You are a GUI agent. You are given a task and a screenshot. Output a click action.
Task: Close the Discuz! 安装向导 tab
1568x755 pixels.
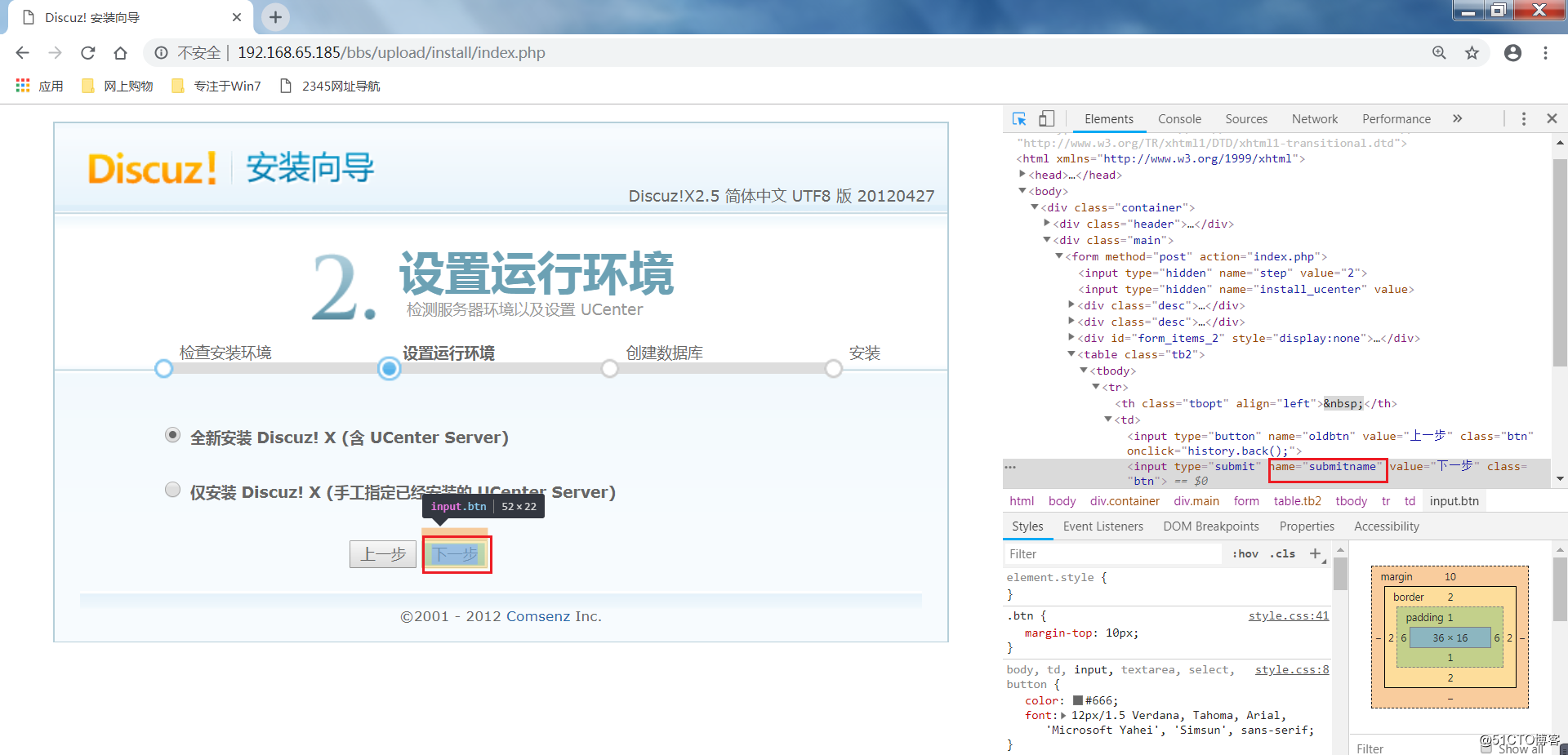tap(237, 17)
